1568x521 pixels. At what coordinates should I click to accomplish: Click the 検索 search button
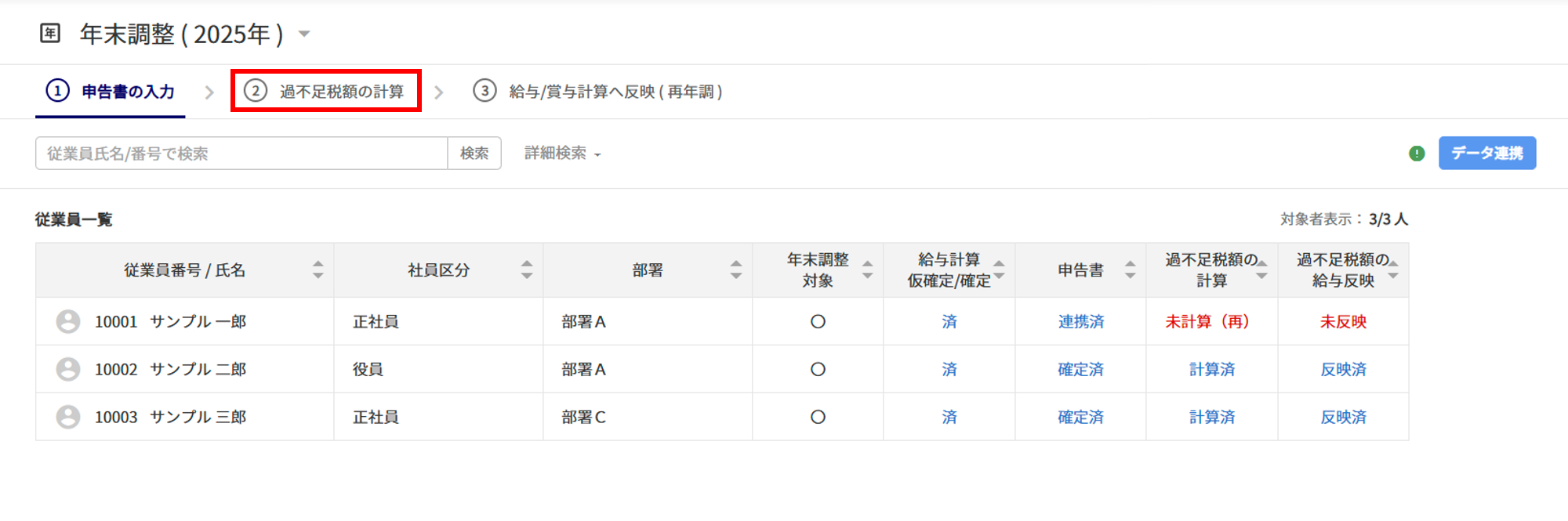(474, 154)
